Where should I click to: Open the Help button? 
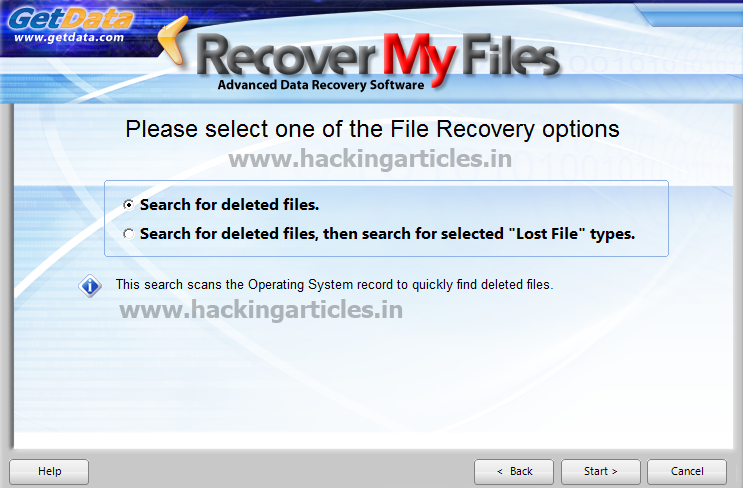pyautogui.click(x=49, y=471)
